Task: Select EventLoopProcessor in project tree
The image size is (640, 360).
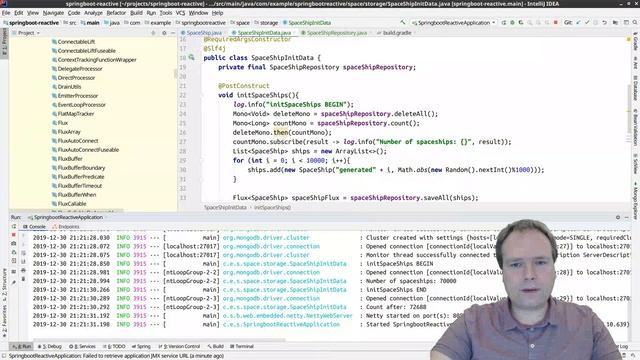Action: (x=79, y=105)
